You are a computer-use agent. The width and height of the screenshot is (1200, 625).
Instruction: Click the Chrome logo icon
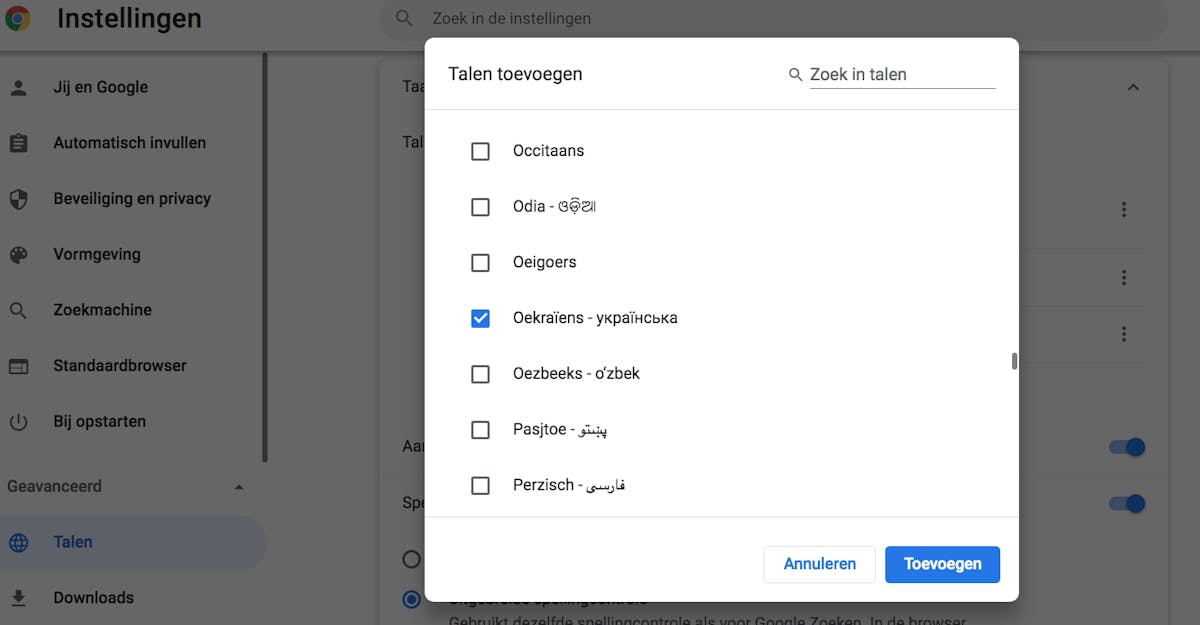pyautogui.click(x=18, y=18)
